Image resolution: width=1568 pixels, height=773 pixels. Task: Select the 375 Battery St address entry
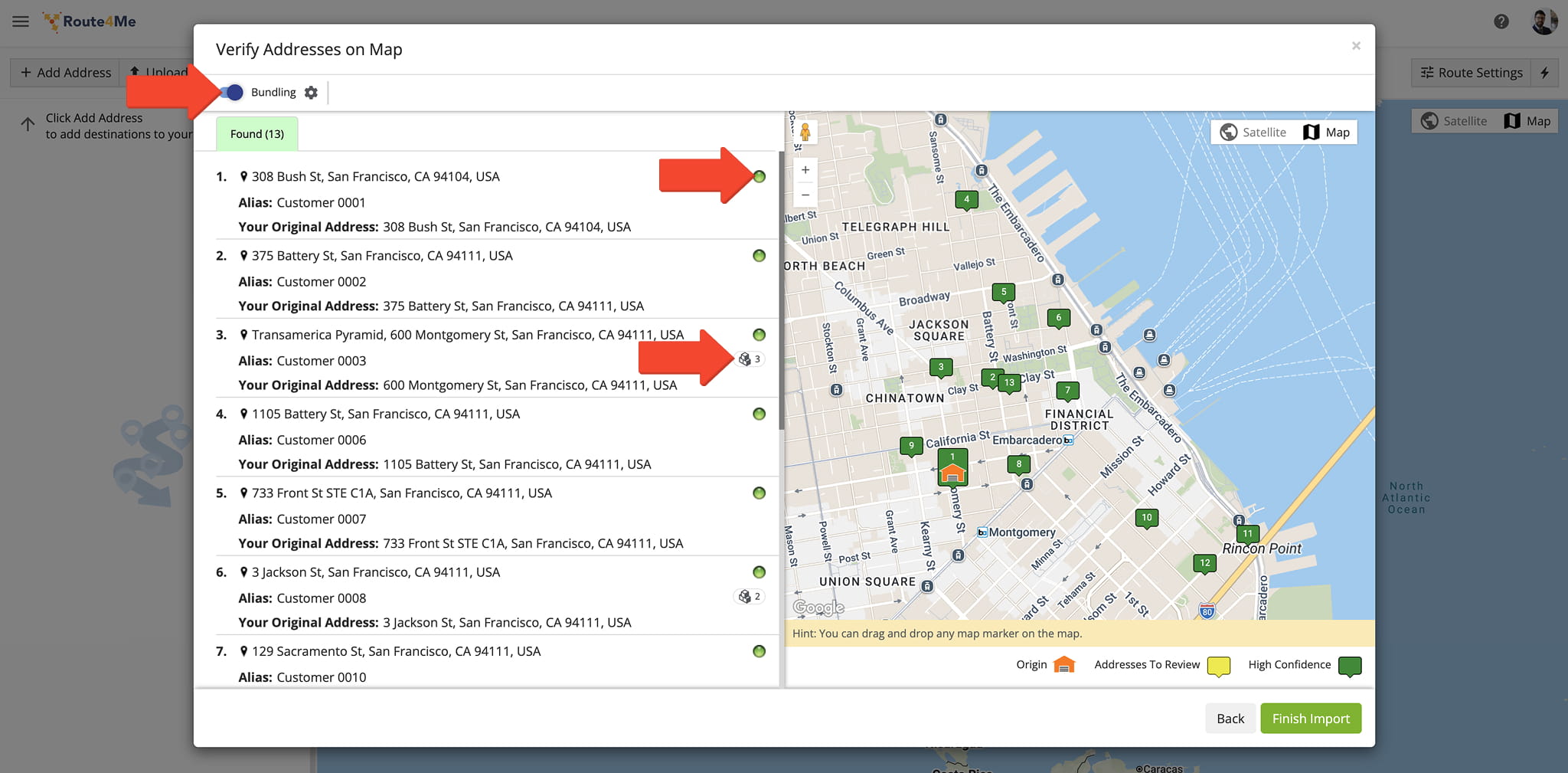[x=382, y=256]
